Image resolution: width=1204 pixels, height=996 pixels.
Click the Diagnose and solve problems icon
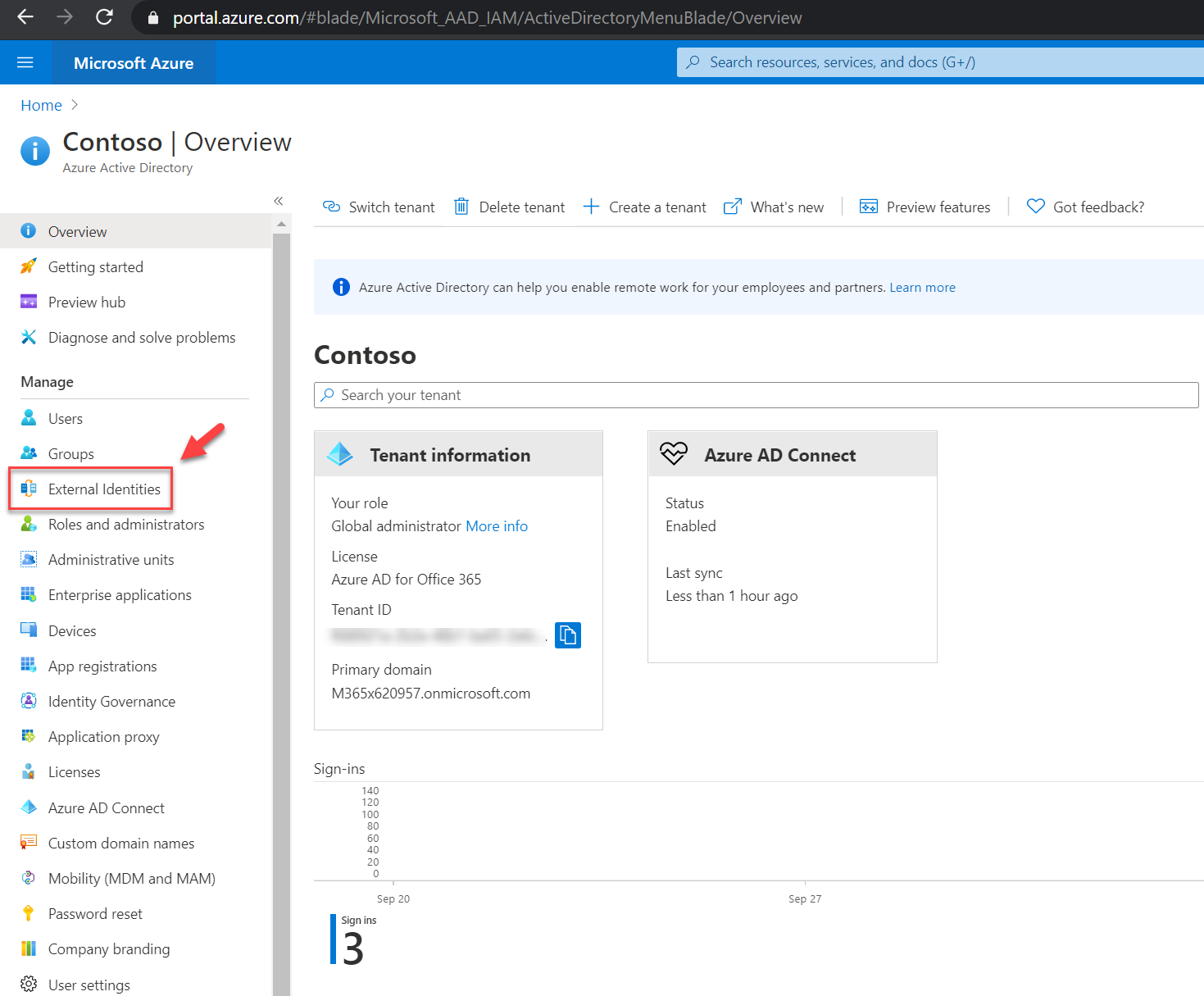[x=28, y=337]
